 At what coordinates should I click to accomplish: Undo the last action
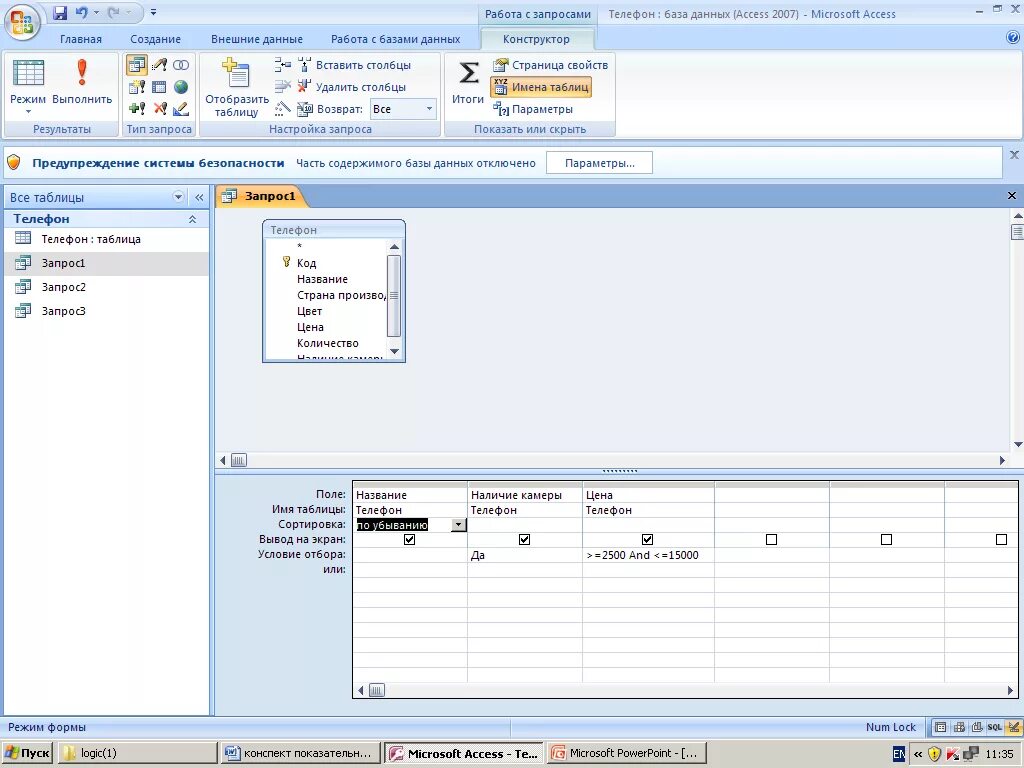(82, 12)
